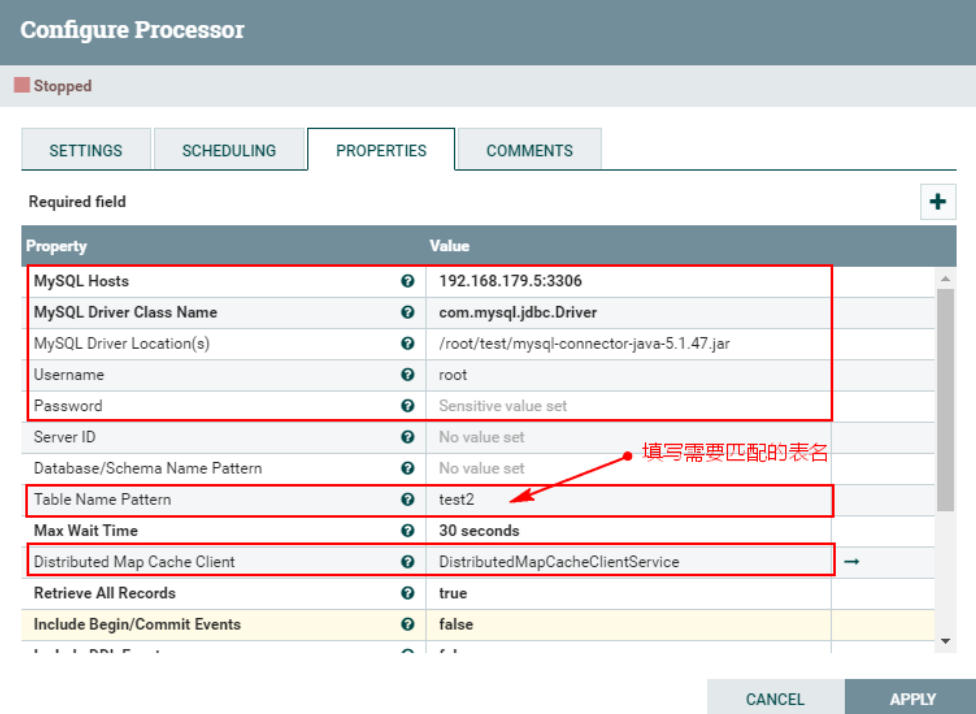View help icon beside Username property
The width and height of the screenshot is (976, 714).
408,375
